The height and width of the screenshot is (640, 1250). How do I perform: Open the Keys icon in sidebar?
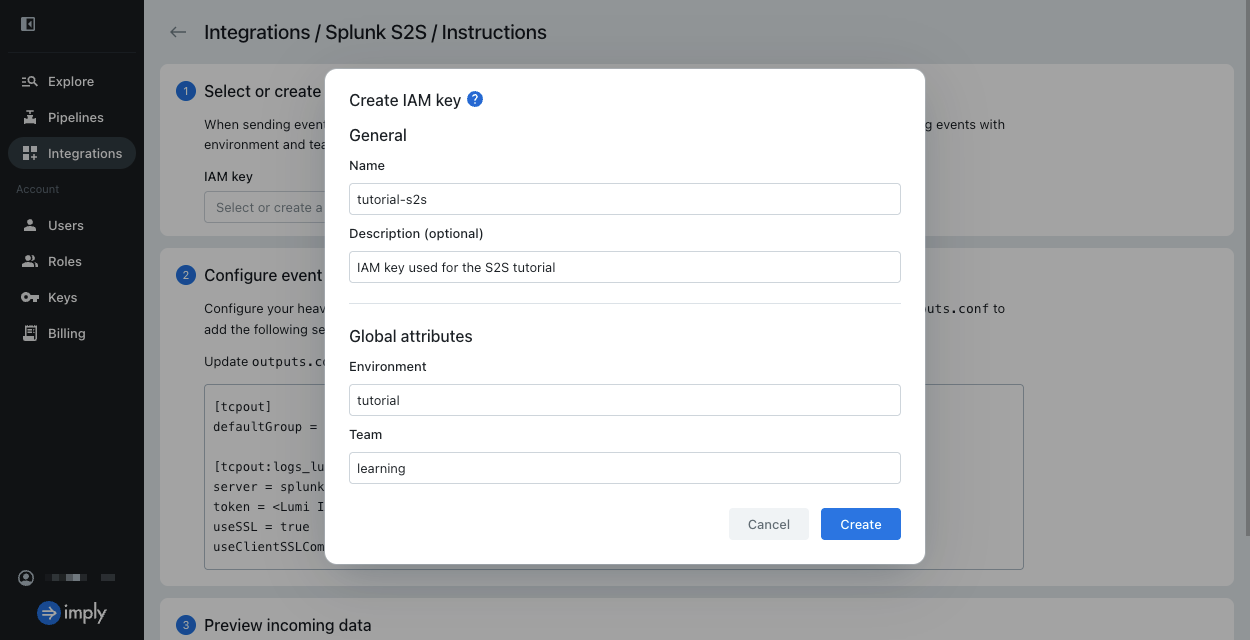click(29, 297)
